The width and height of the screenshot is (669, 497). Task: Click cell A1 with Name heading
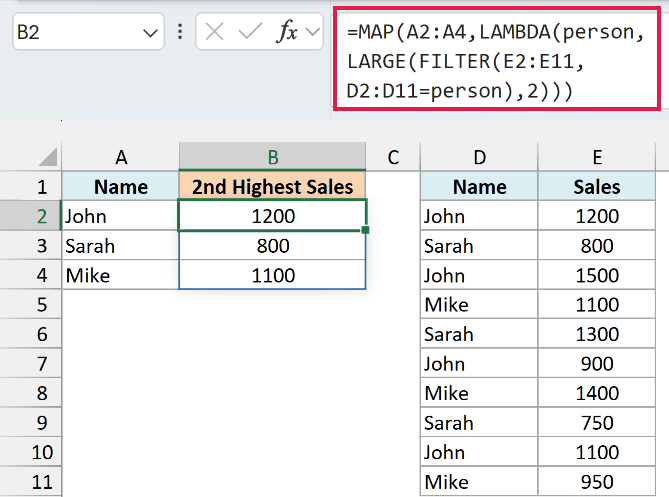click(121, 186)
